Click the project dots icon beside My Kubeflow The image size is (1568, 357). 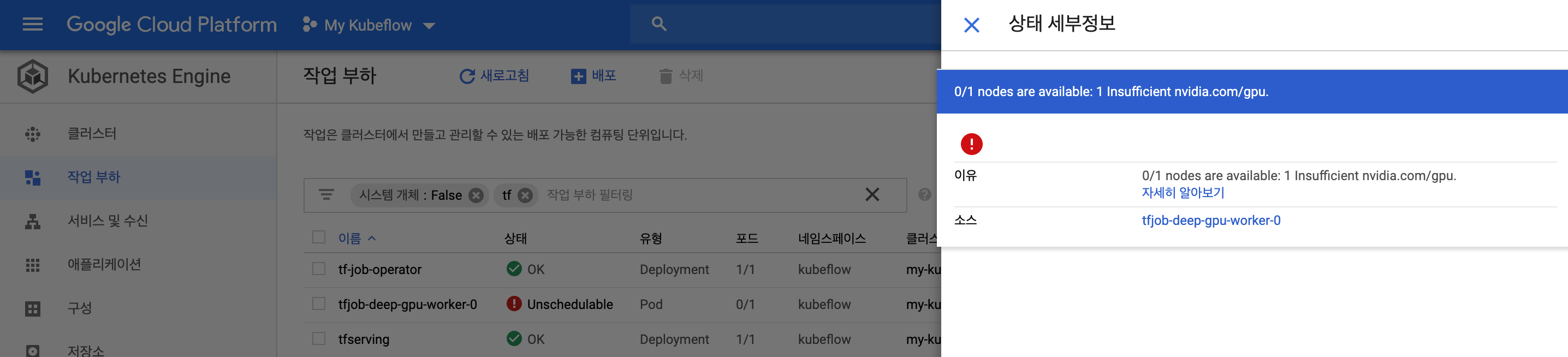pyautogui.click(x=309, y=25)
